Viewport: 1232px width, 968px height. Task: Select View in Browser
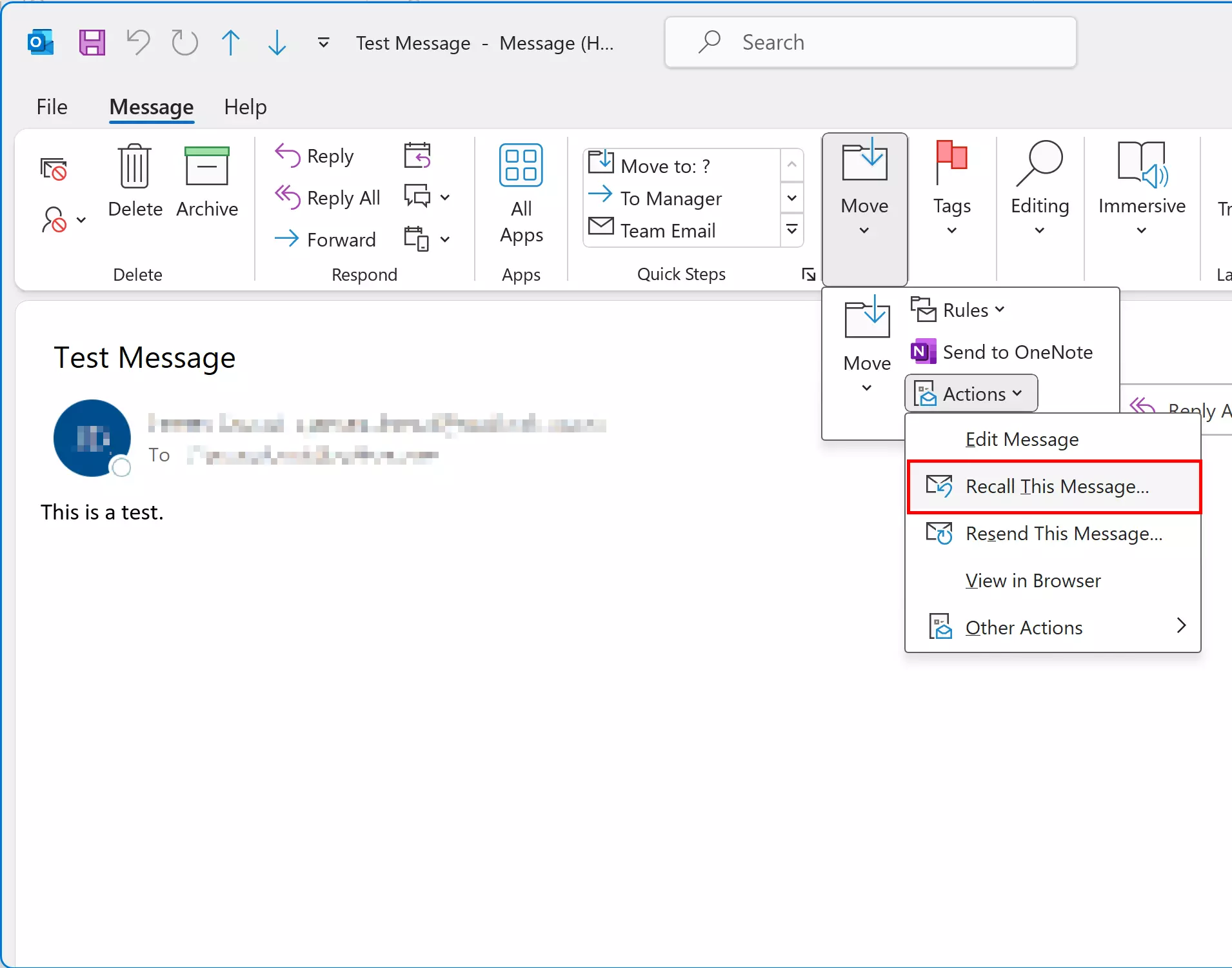point(1033,580)
